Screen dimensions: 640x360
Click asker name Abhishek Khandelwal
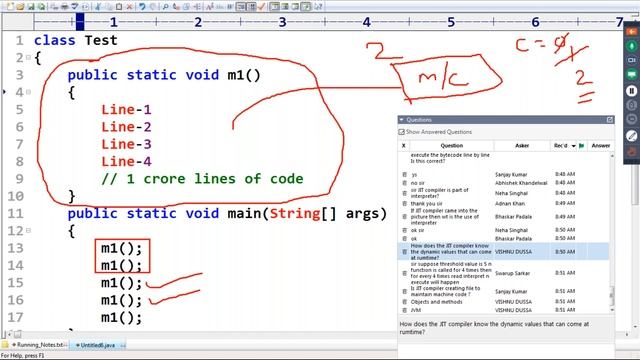coord(521,183)
